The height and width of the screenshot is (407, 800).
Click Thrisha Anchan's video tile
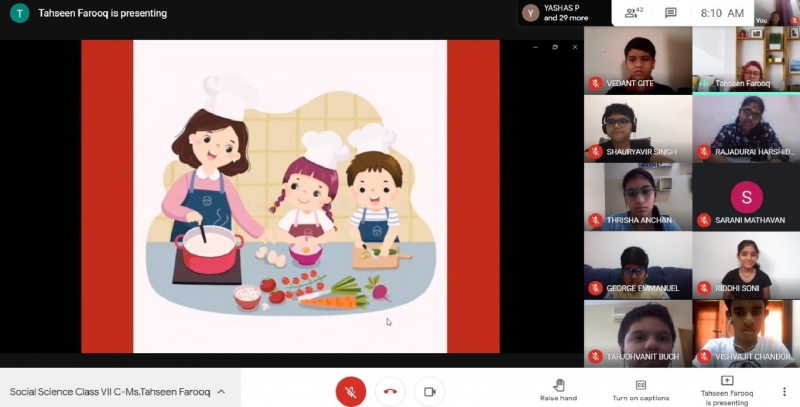click(637, 196)
